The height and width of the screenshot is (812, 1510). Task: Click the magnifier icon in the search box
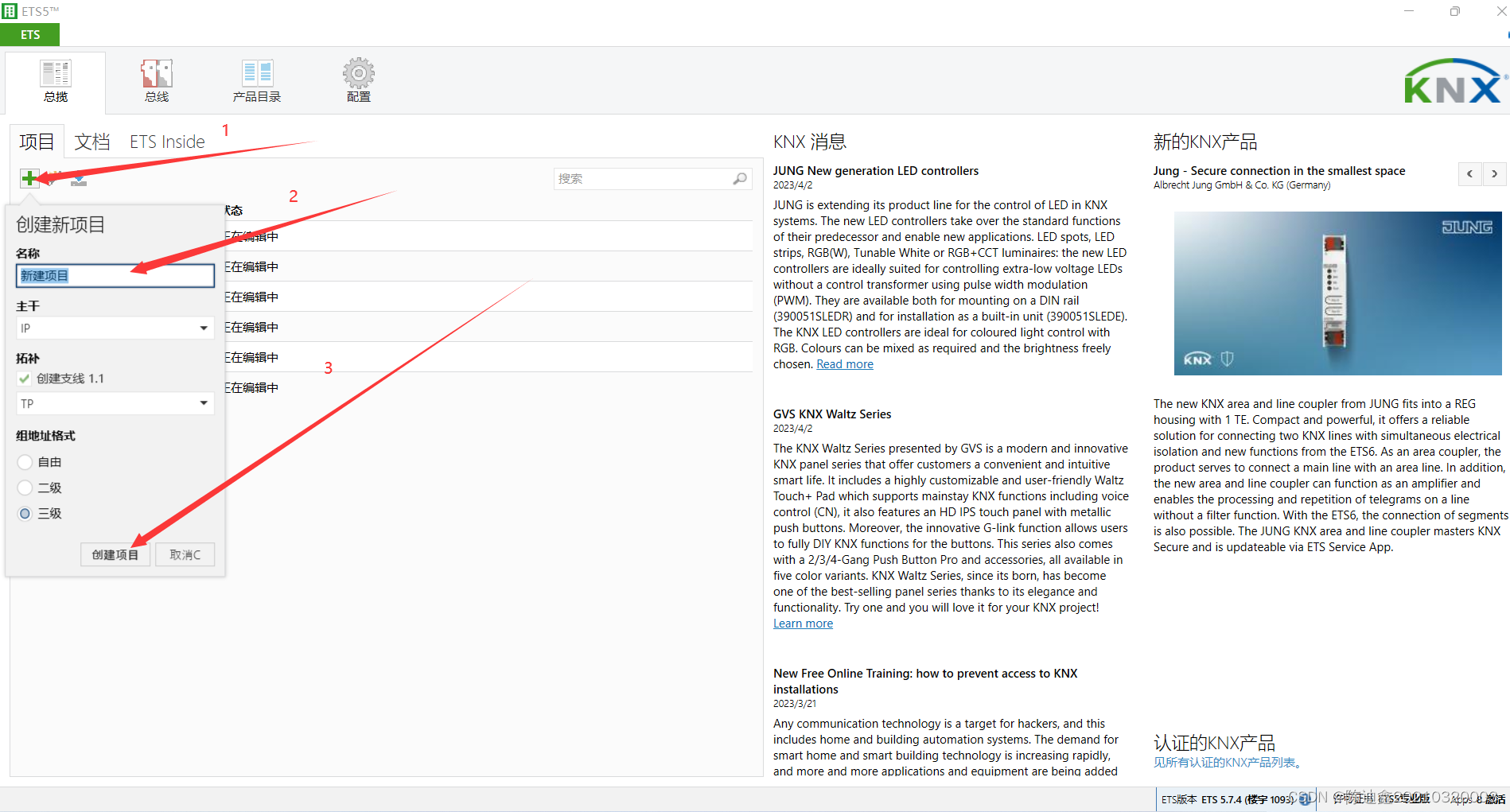(740, 179)
